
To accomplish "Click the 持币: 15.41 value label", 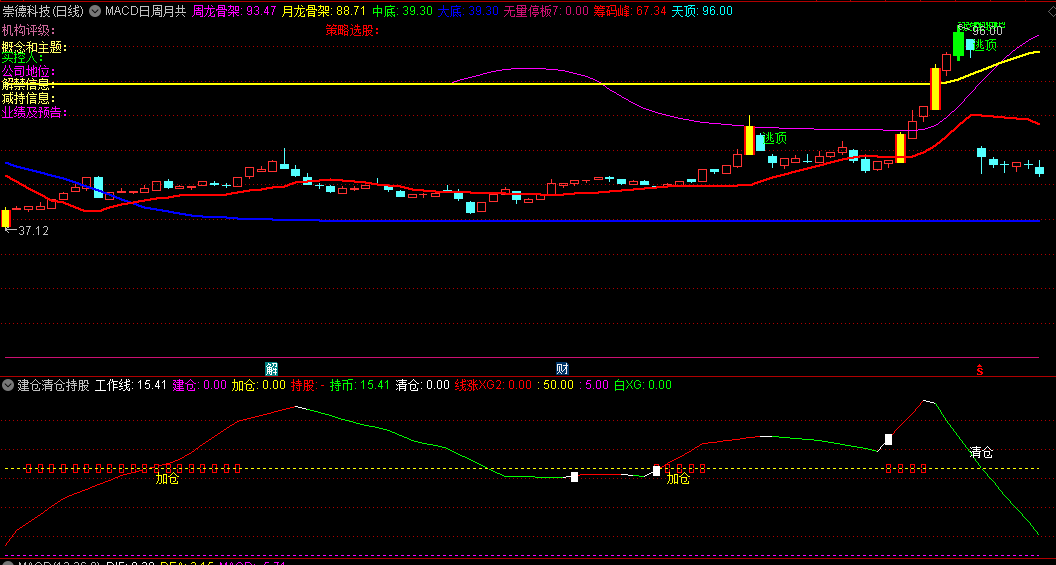I will (360, 385).
